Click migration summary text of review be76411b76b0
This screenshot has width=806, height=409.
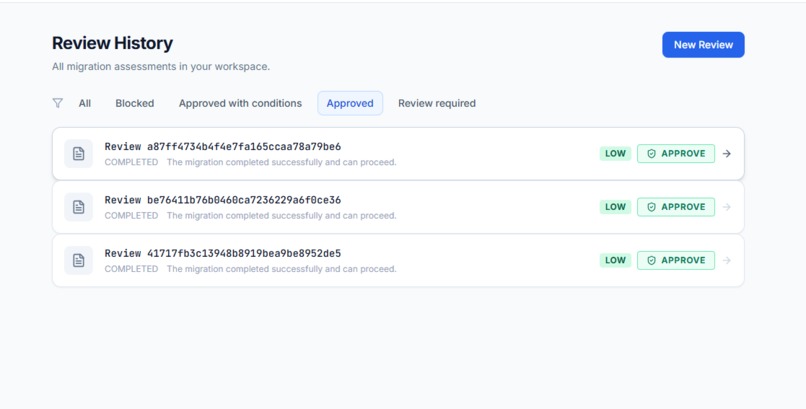[x=282, y=216]
